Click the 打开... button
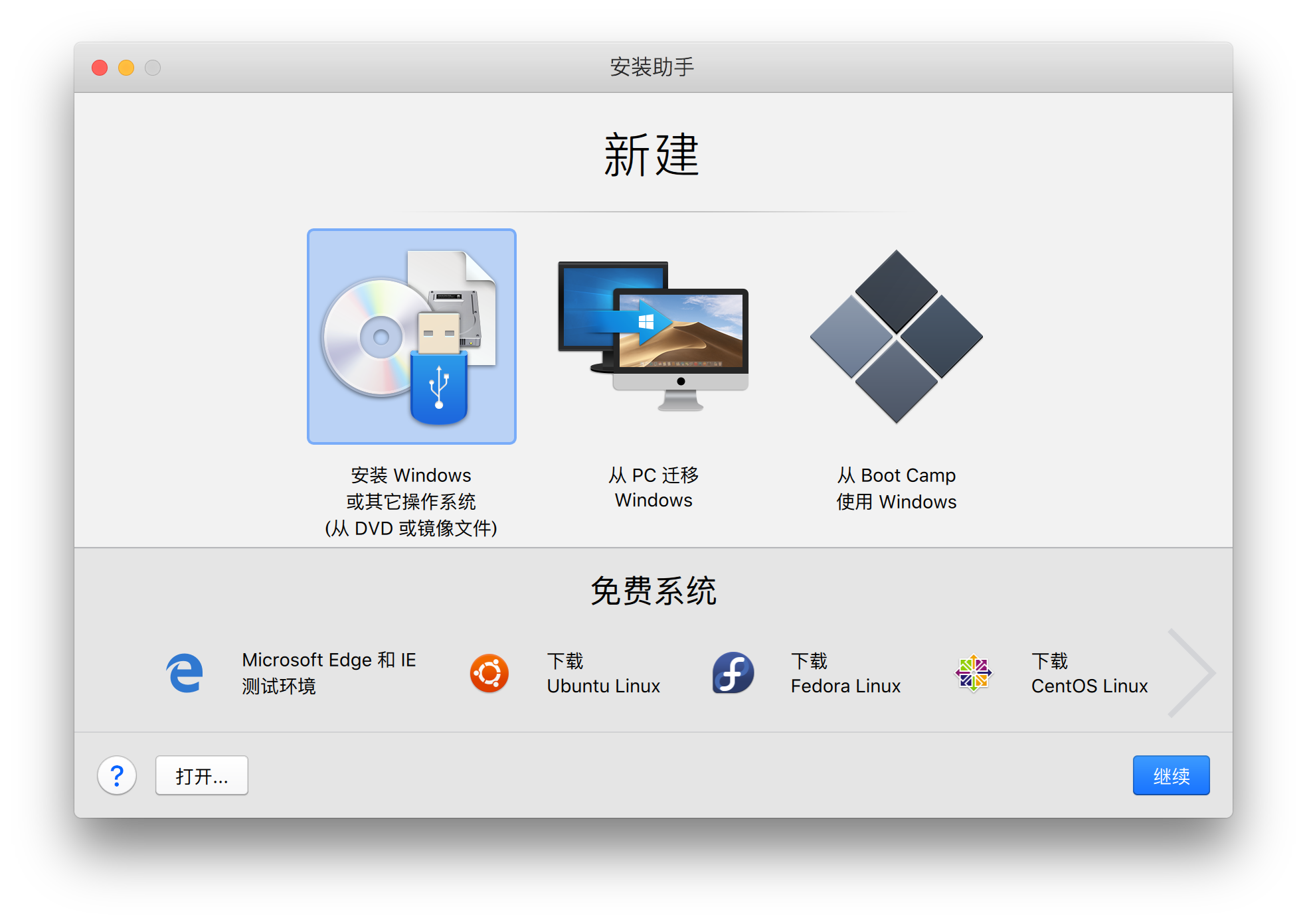The height and width of the screenshot is (924, 1307). (201, 775)
